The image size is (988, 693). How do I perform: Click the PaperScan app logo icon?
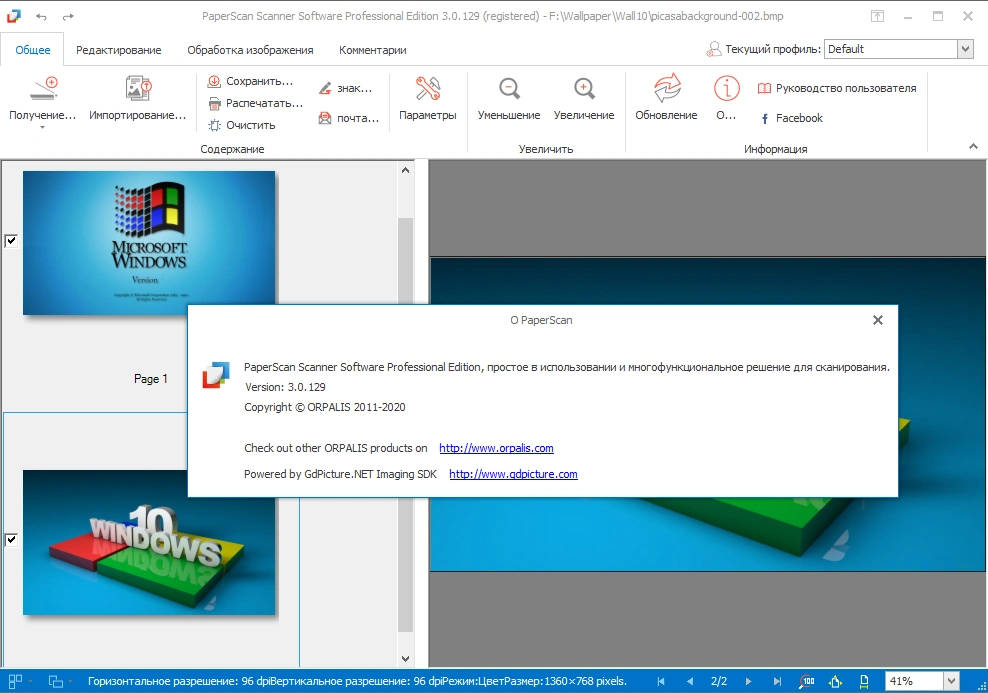pos(13,16)
